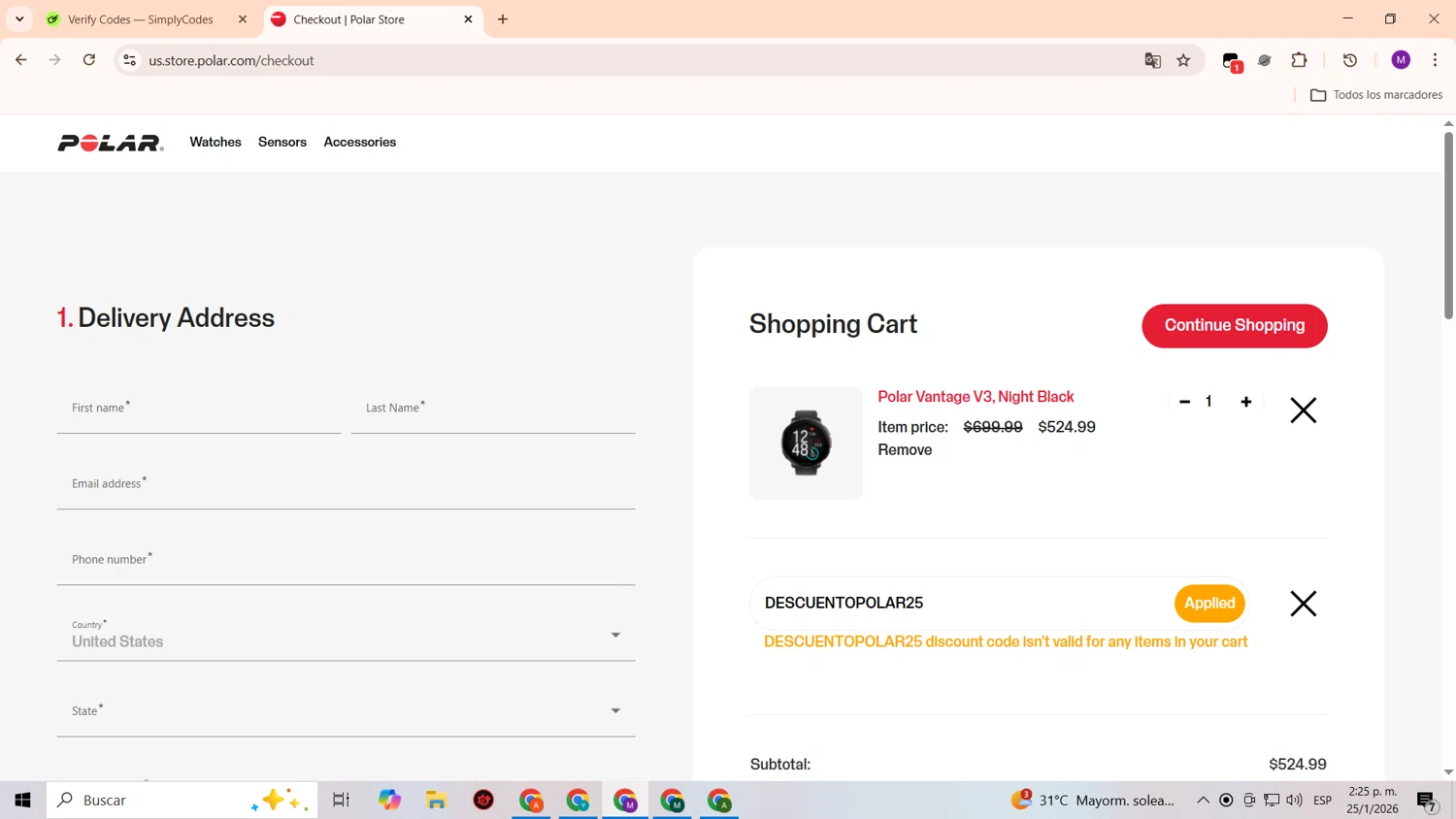
Task: Open Chrome profile M avatar
Action: pyautogui.click(x=1401, y=60)
